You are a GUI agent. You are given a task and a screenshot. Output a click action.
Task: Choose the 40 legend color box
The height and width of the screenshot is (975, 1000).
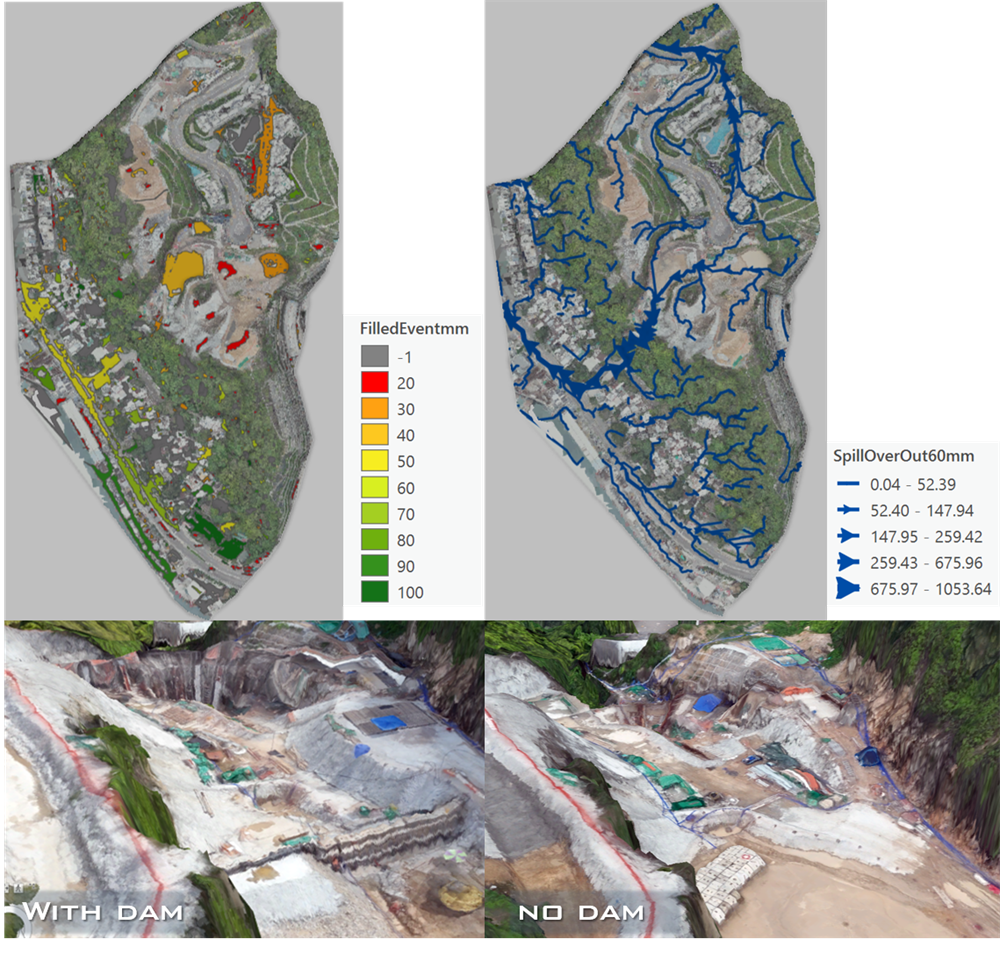click(375, 435)
